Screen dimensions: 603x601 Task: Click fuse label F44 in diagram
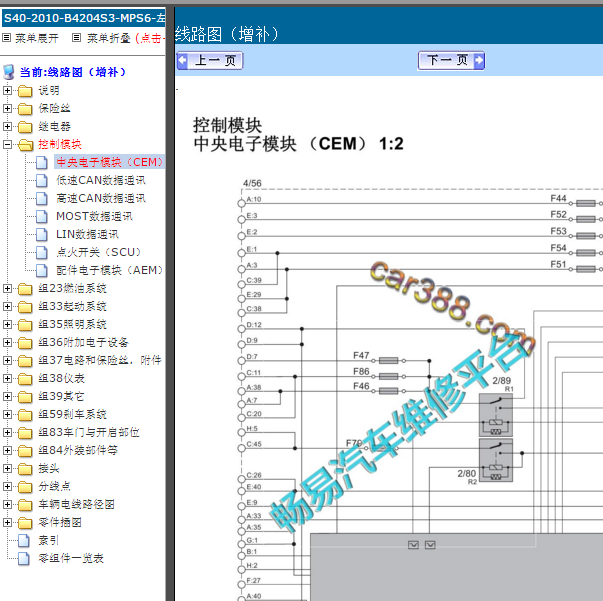pos(558,198)
